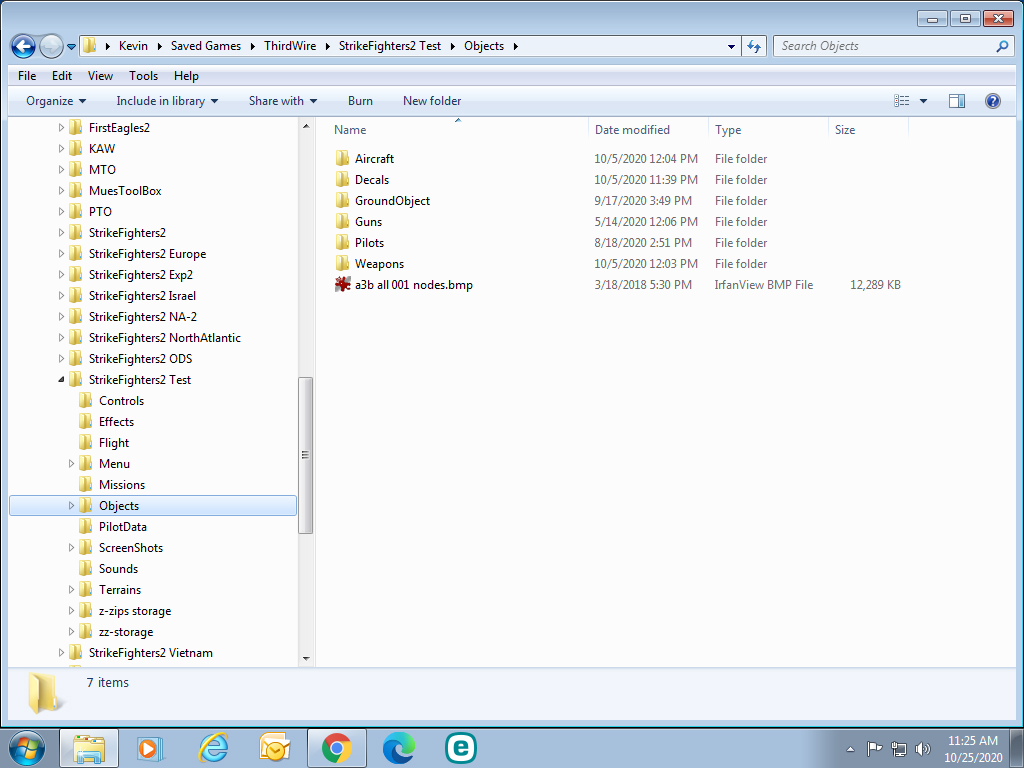Click the Burn button
1024x768 pixels.
[360, 101]
